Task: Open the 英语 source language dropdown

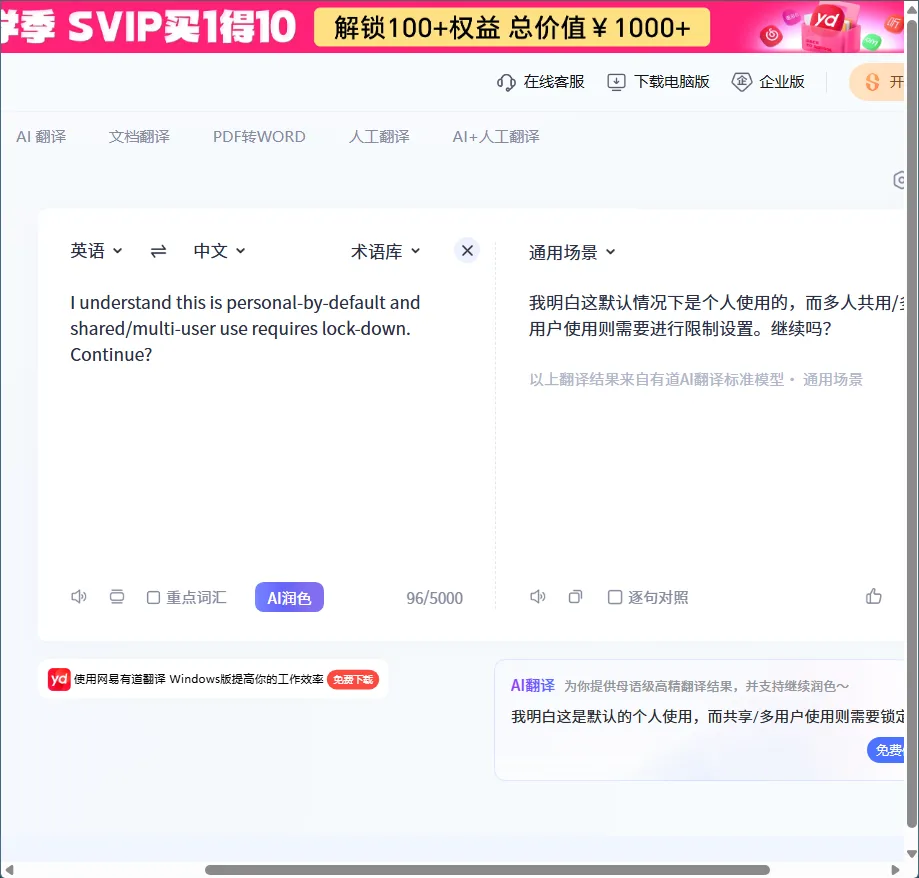Action: tap(96, 251)
